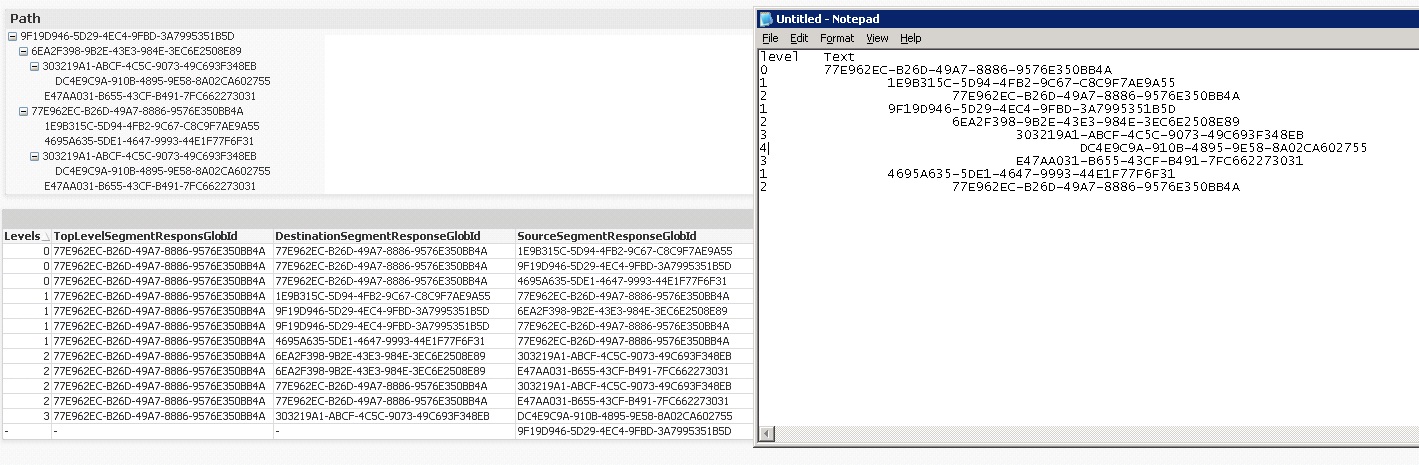This screenshot has height=465, width=1419.
Task: Collapse 303219A1 node under 6EA2F398 in tree
Action: coord(35,66)
